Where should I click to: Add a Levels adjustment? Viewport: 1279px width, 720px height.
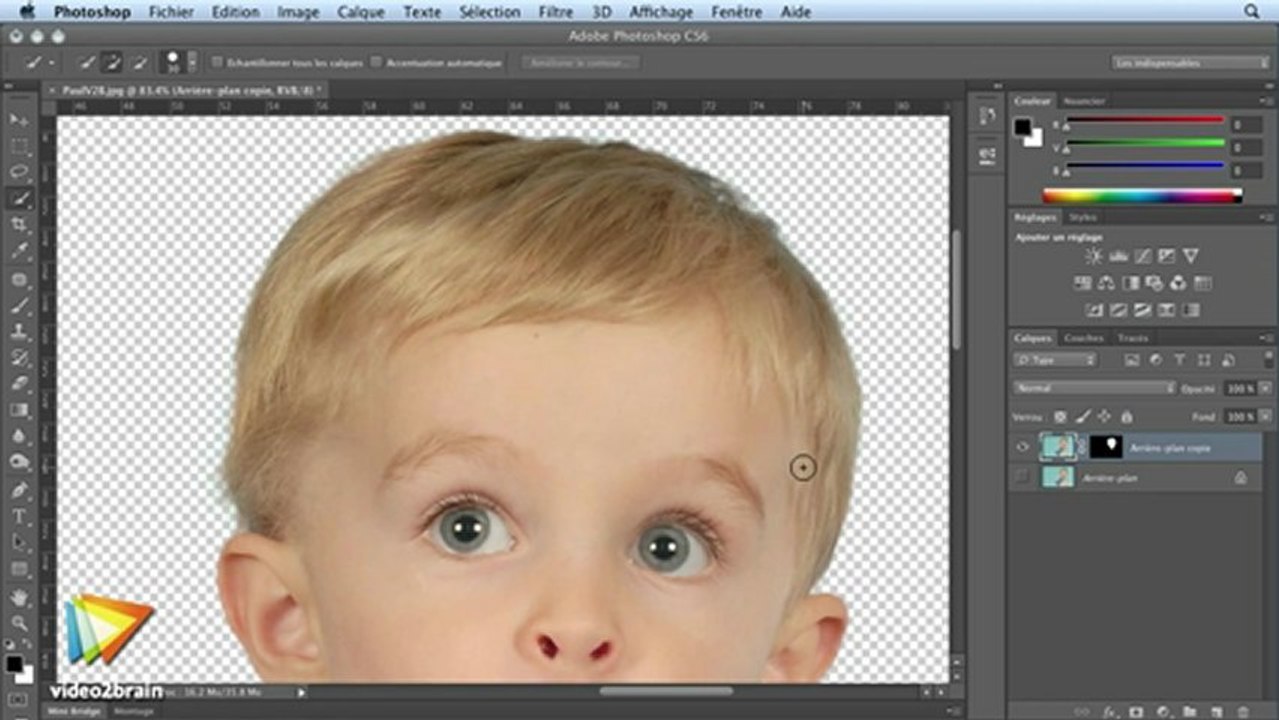coord(1118,257)
